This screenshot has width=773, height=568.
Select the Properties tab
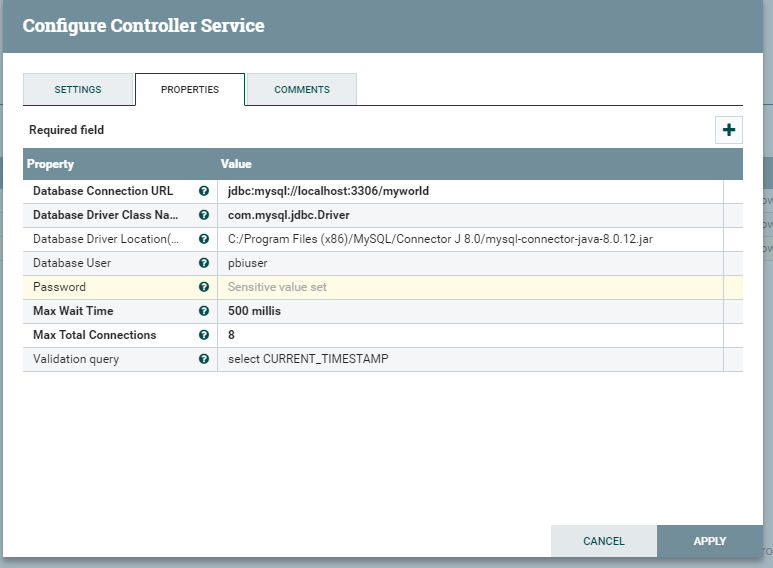point(190,89)
